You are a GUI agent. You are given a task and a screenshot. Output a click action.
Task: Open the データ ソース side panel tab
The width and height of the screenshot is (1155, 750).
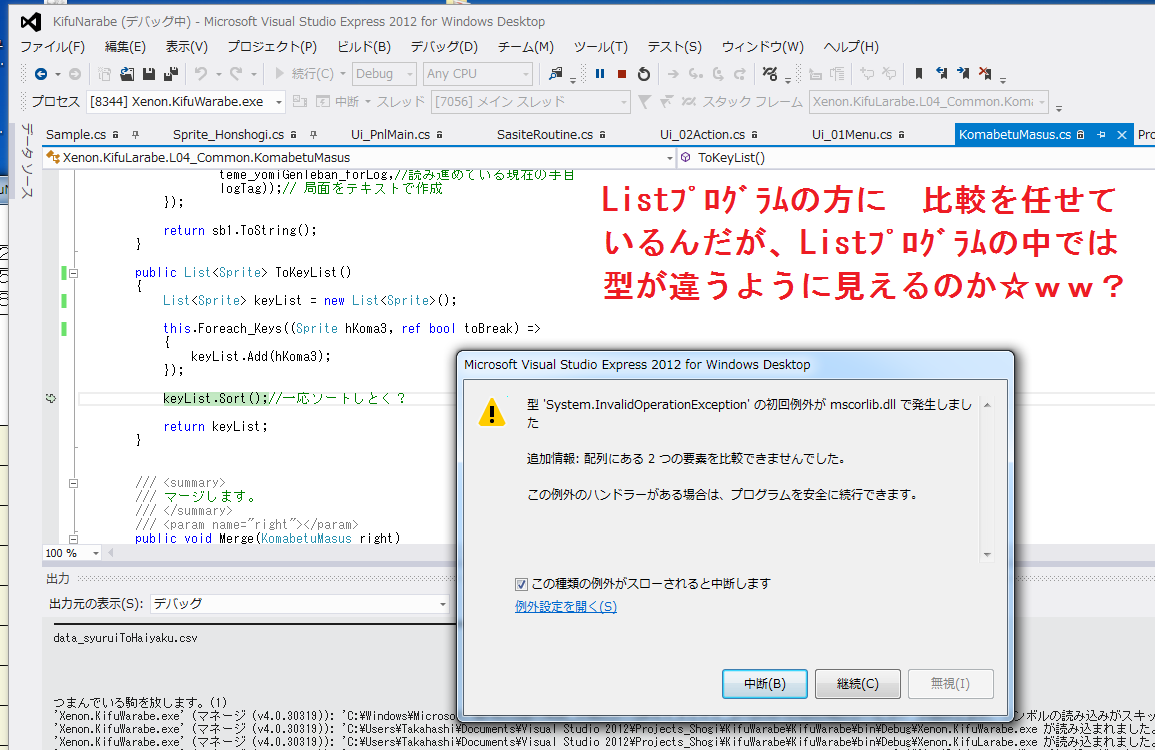27,161
